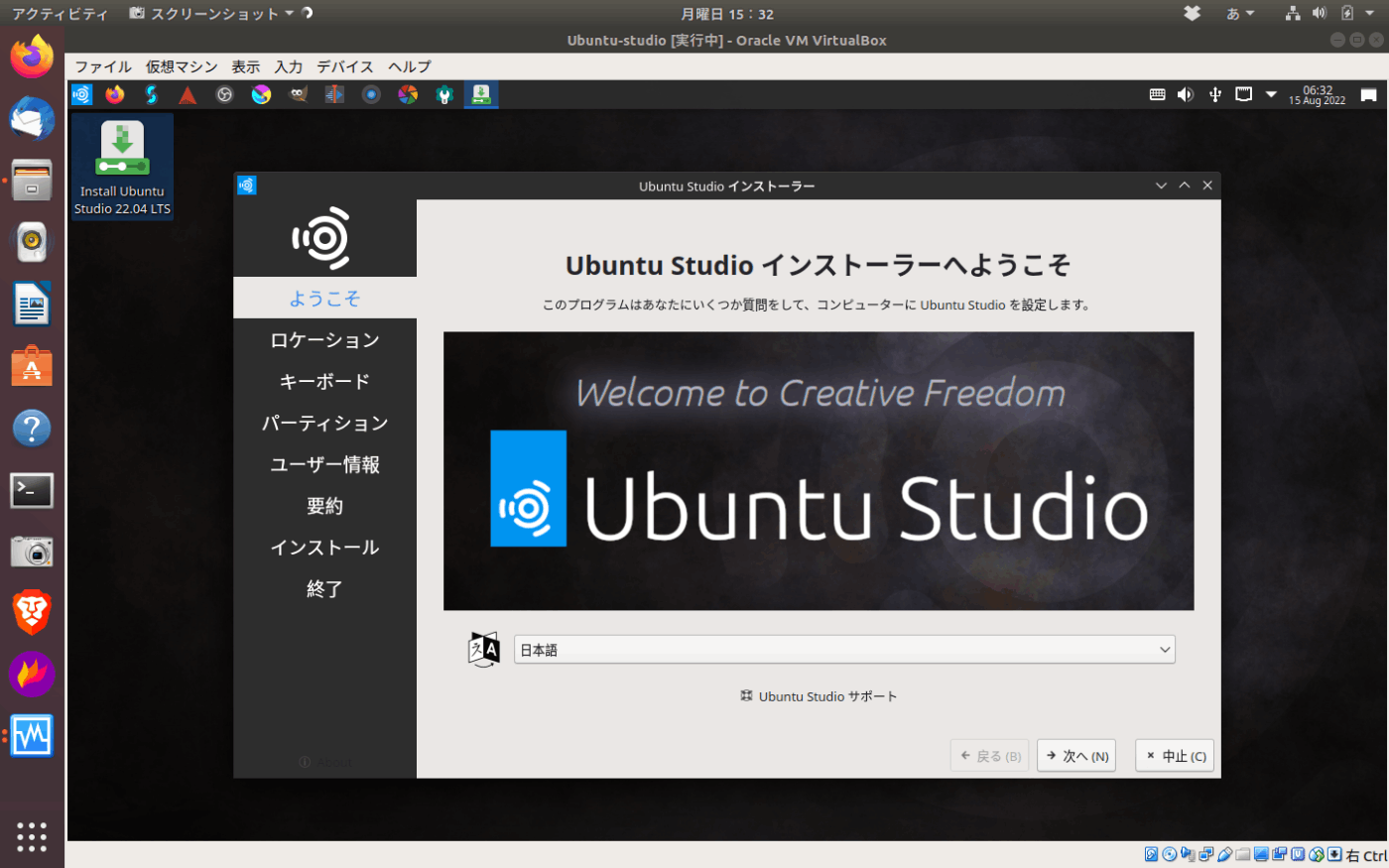Click the guest USB device notifier icon
The image size is (1389, 868).
[1214, 94]
